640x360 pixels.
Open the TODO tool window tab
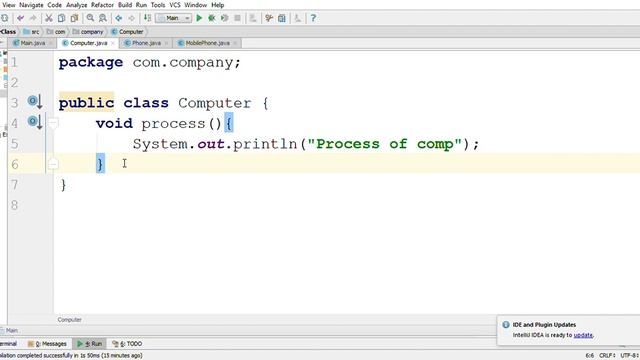127,344
